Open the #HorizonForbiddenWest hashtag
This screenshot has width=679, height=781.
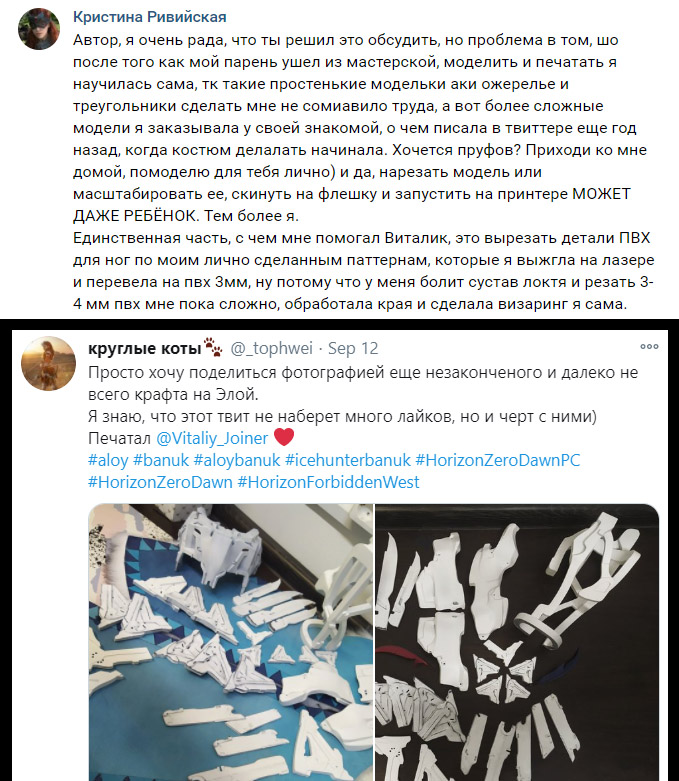328,482
